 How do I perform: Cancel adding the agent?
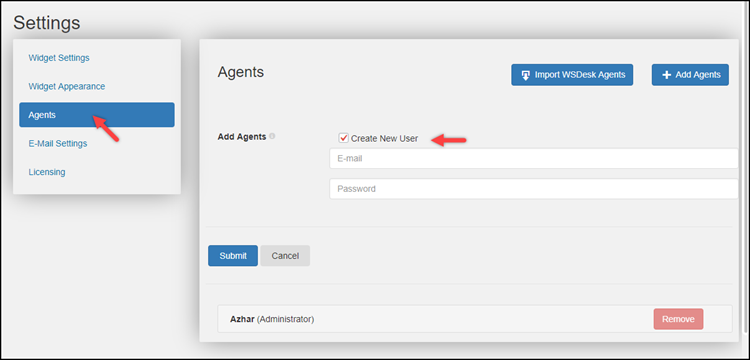[285, 256]
